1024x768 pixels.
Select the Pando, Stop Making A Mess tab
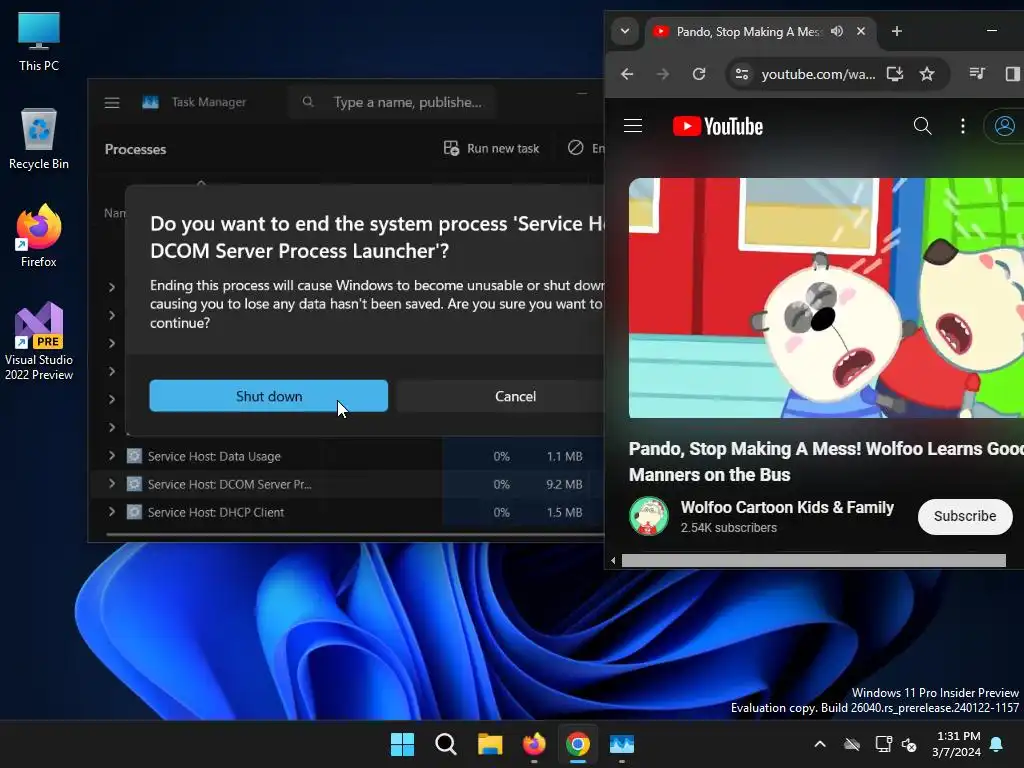(x=747, y=31)
